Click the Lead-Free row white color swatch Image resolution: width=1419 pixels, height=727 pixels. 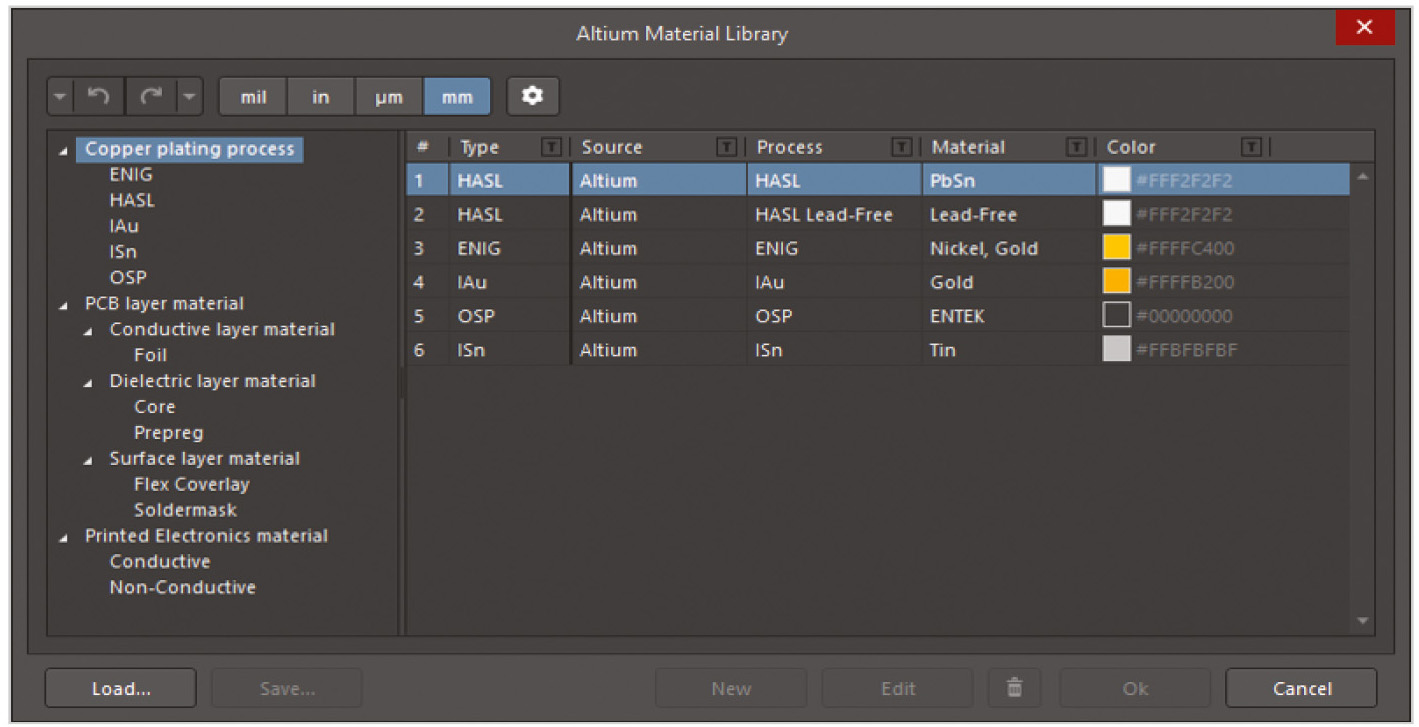(x=1116, y=214)
